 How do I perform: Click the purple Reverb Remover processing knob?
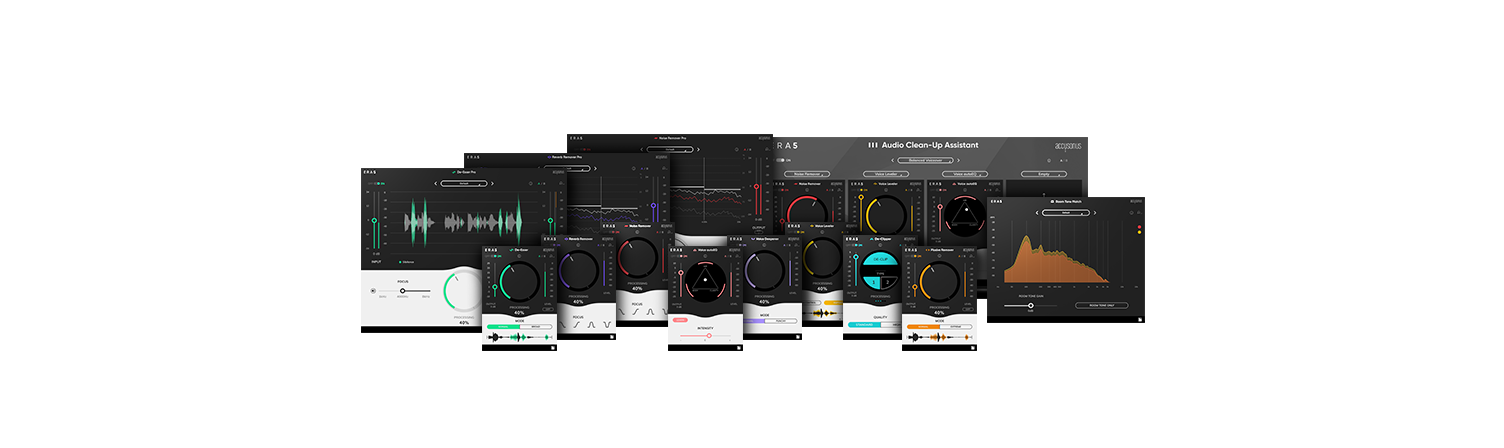point(578,272)
